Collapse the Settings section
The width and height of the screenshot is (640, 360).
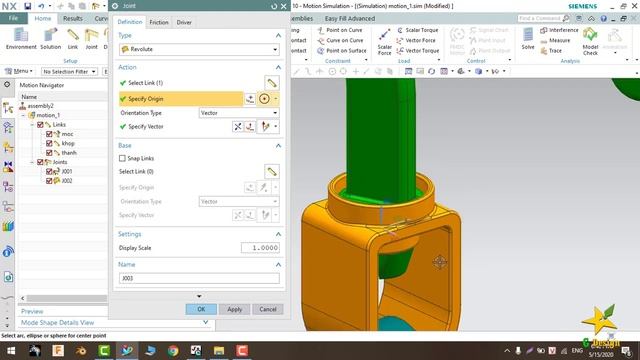278,234
